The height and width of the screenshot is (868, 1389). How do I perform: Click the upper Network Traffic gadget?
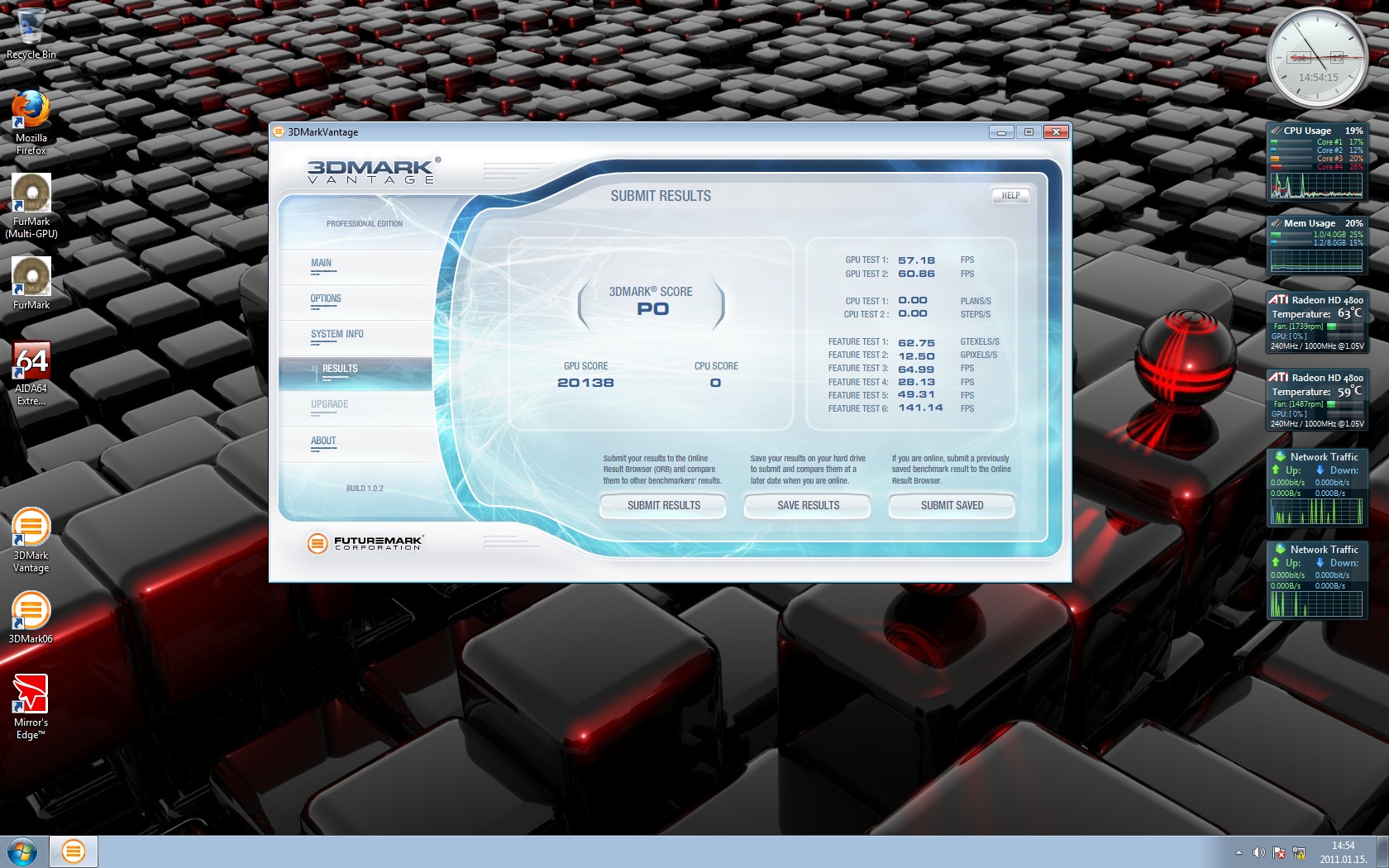1317,488
